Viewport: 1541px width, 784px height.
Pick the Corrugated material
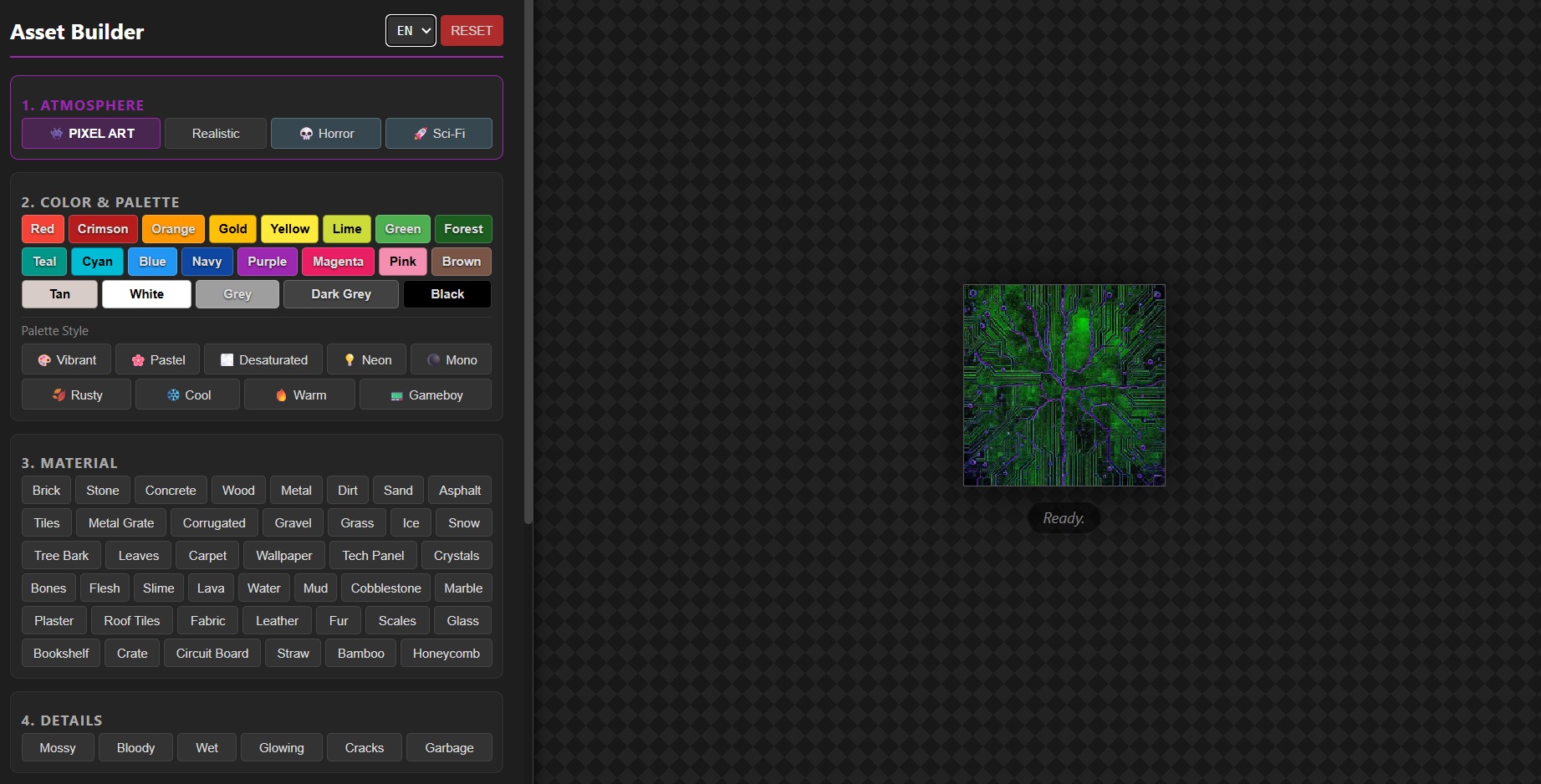(x=214, y=523)
